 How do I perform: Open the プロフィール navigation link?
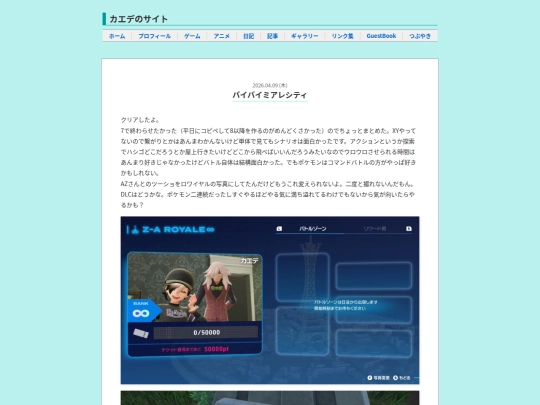click(x=155, y=36)
